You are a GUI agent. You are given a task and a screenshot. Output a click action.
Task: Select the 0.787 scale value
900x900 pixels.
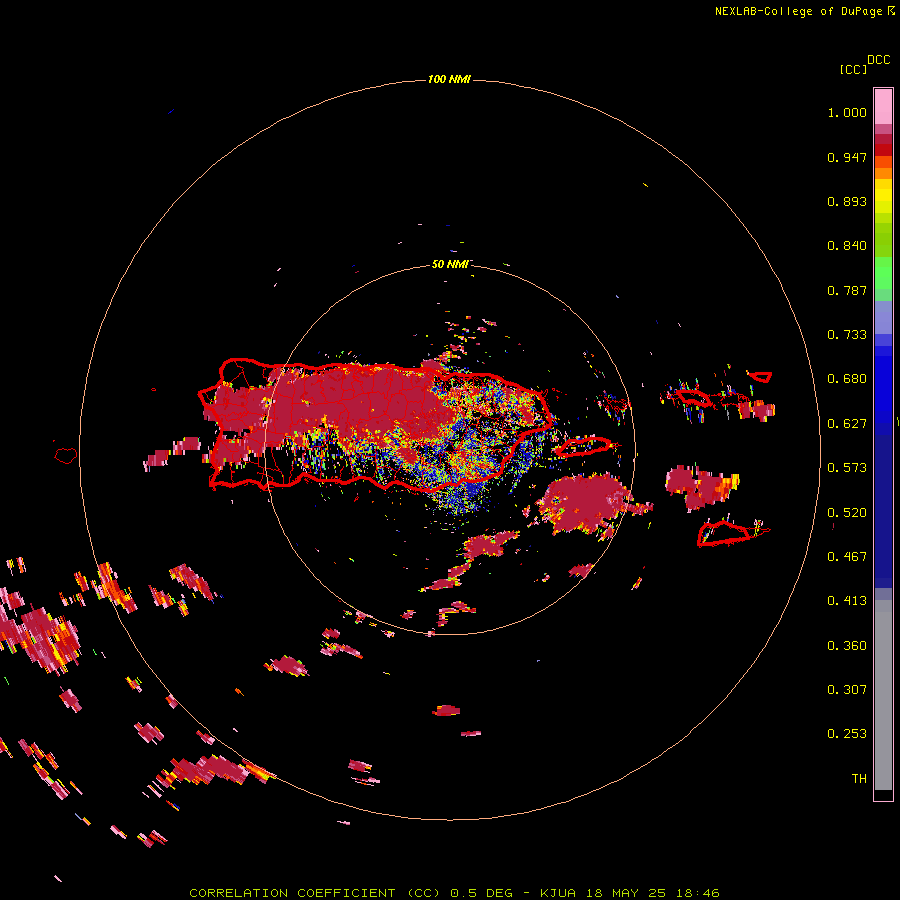(x=847, y=290)
